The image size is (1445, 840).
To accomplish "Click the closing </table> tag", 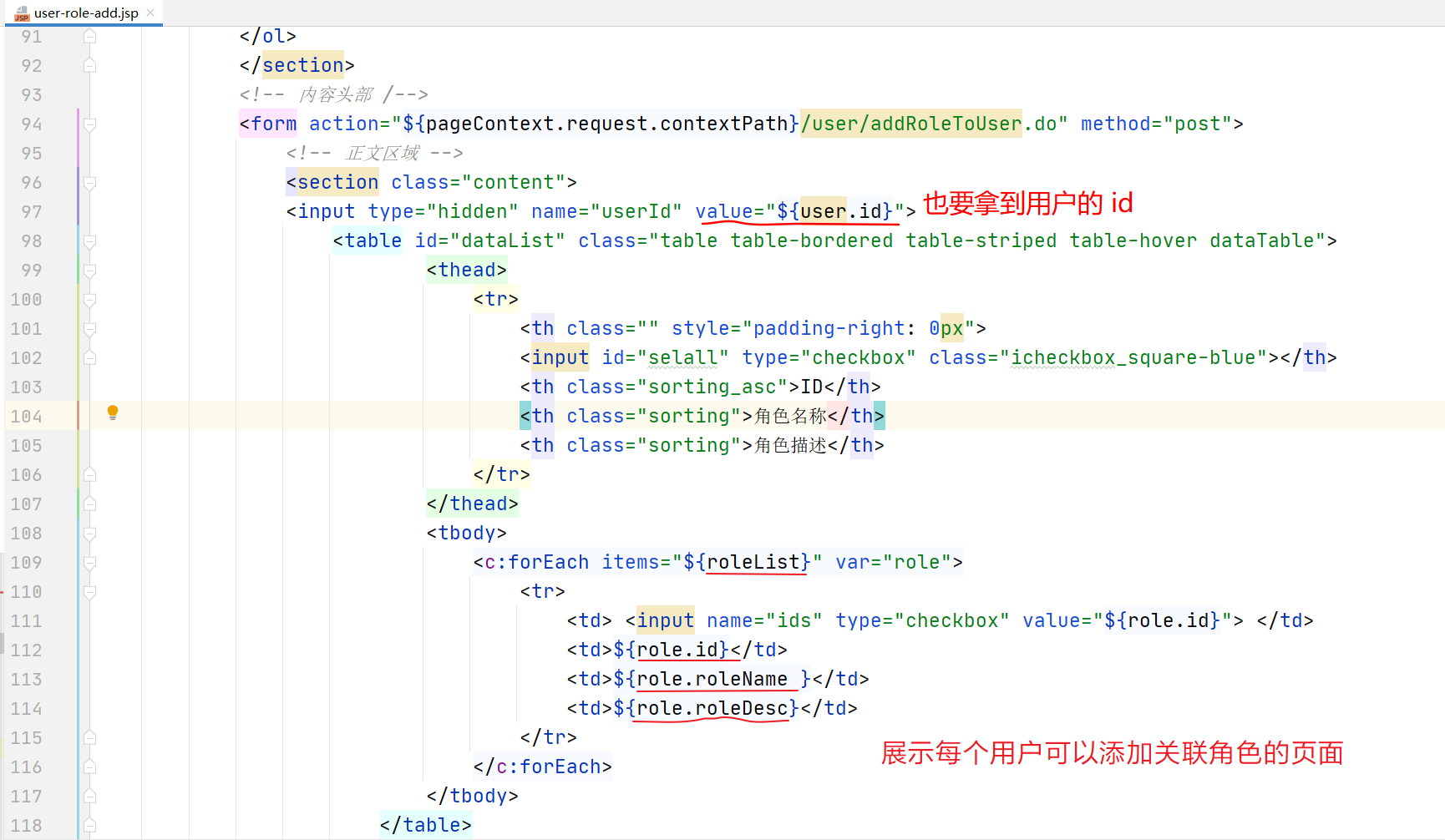I will tap(426, 825).
